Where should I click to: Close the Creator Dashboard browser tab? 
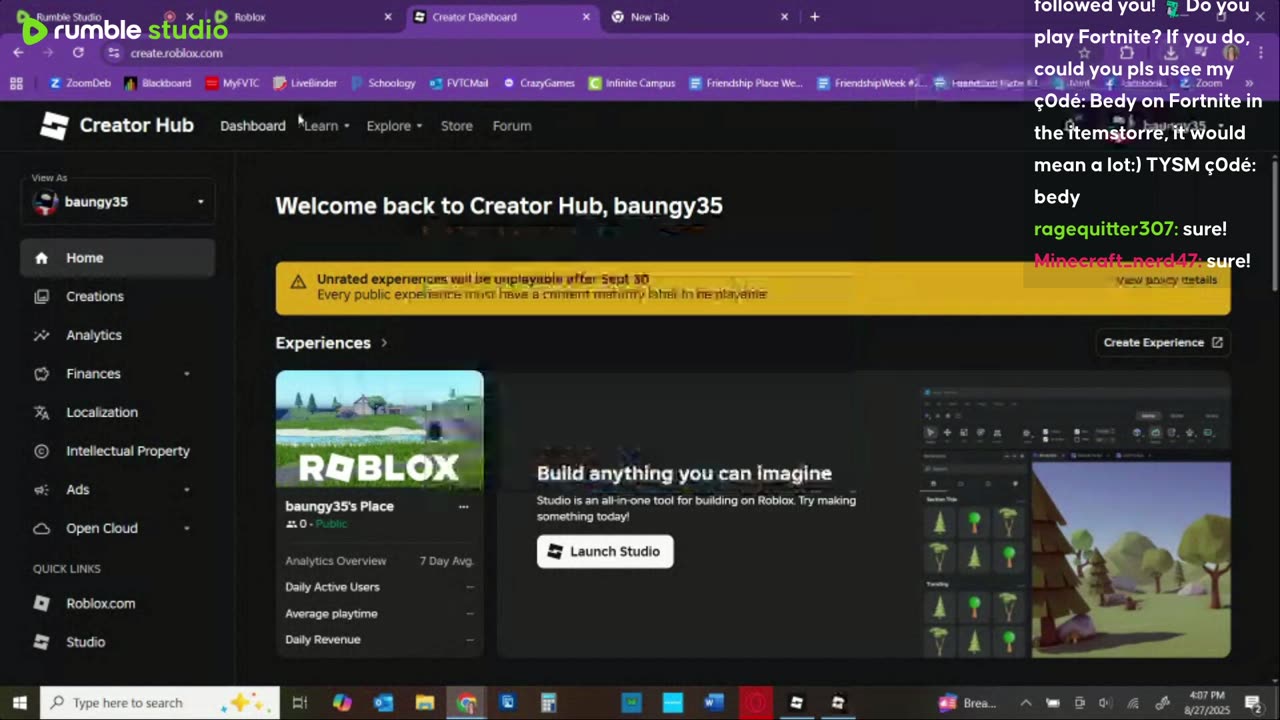pyautogui.click(x=586, y=17)
